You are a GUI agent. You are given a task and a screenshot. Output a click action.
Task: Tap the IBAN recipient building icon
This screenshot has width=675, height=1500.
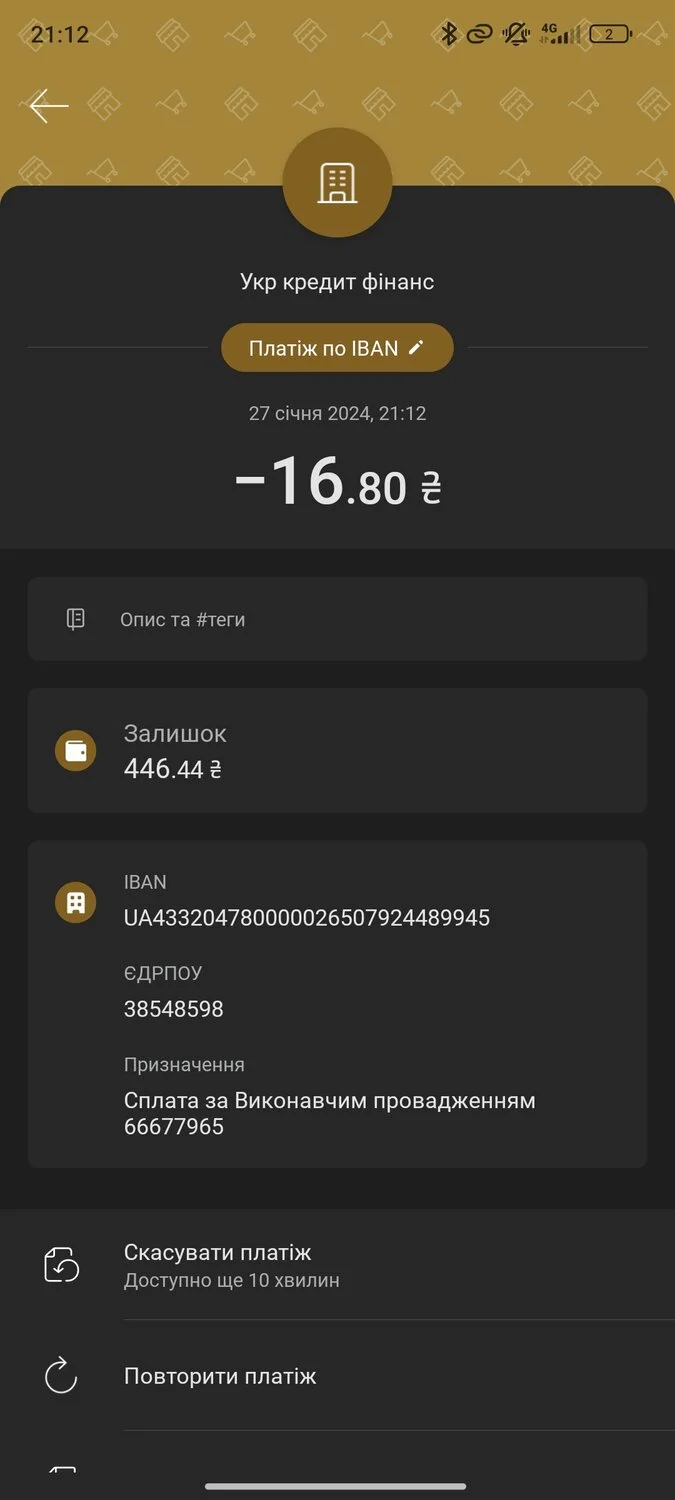[x=76, y=902]
